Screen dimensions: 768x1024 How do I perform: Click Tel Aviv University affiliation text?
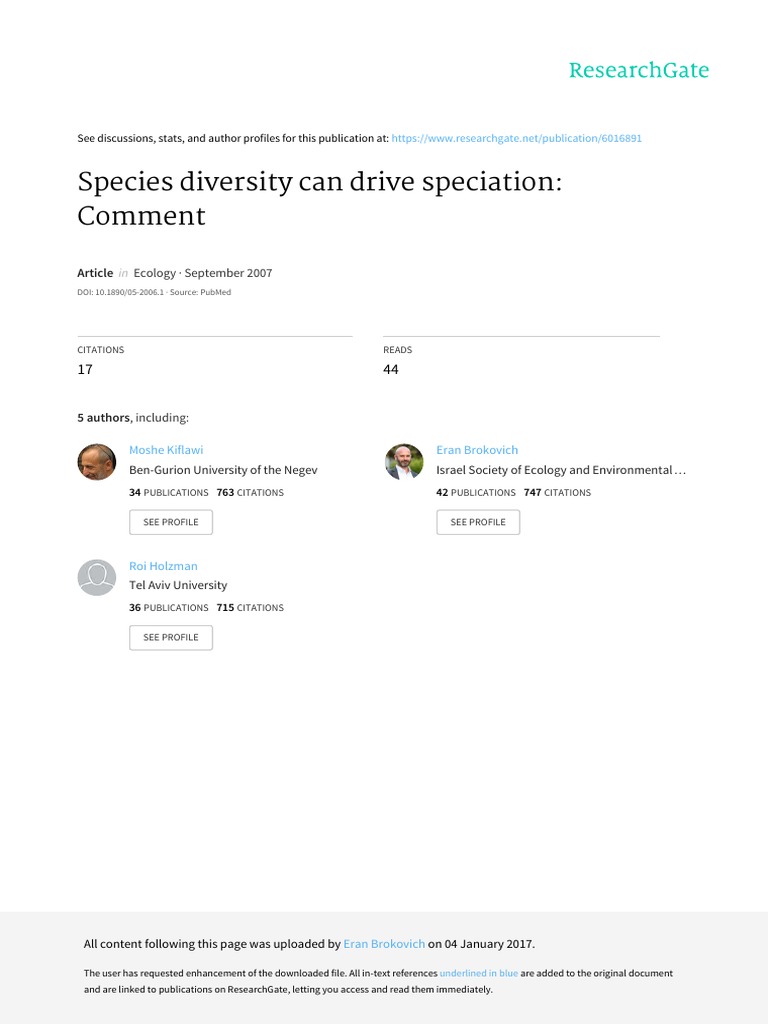(178, 585)
